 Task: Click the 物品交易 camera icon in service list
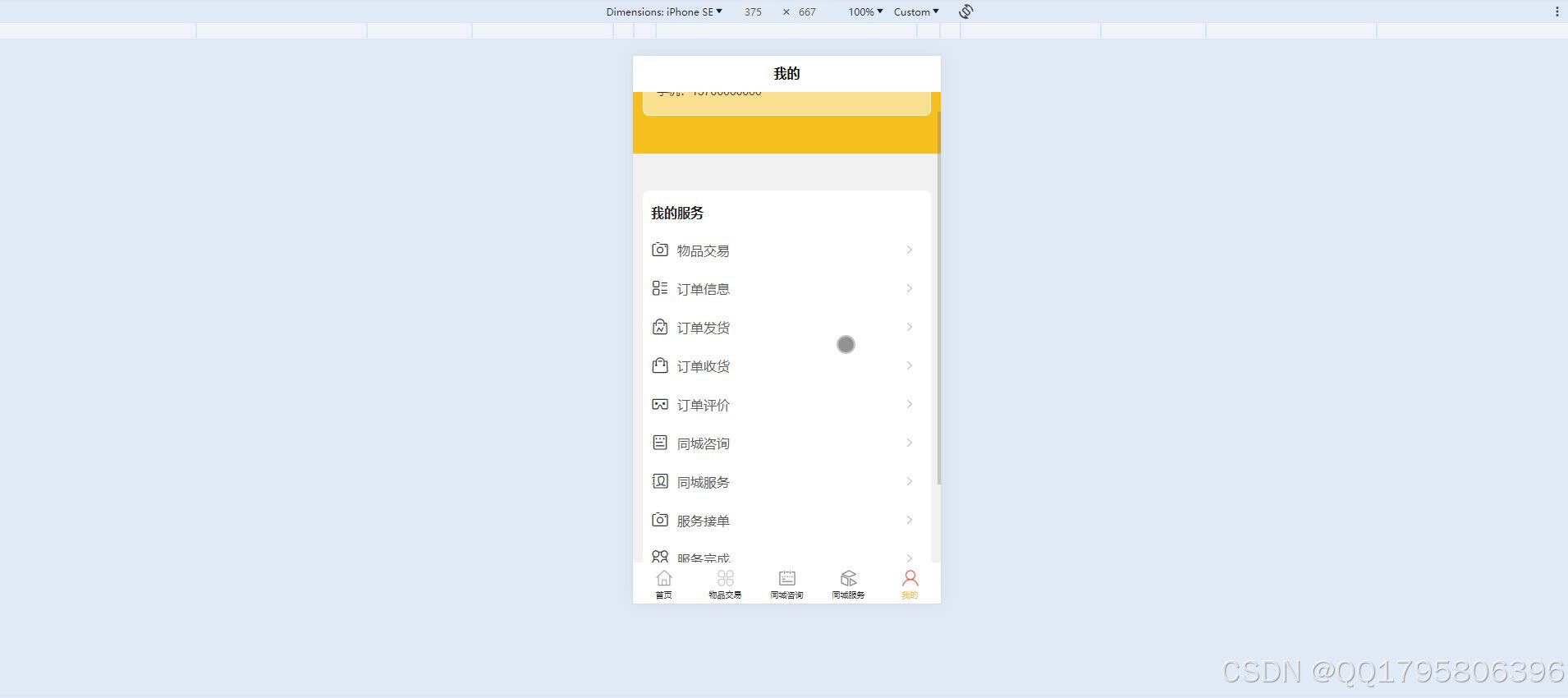click(x=660, y=250)
